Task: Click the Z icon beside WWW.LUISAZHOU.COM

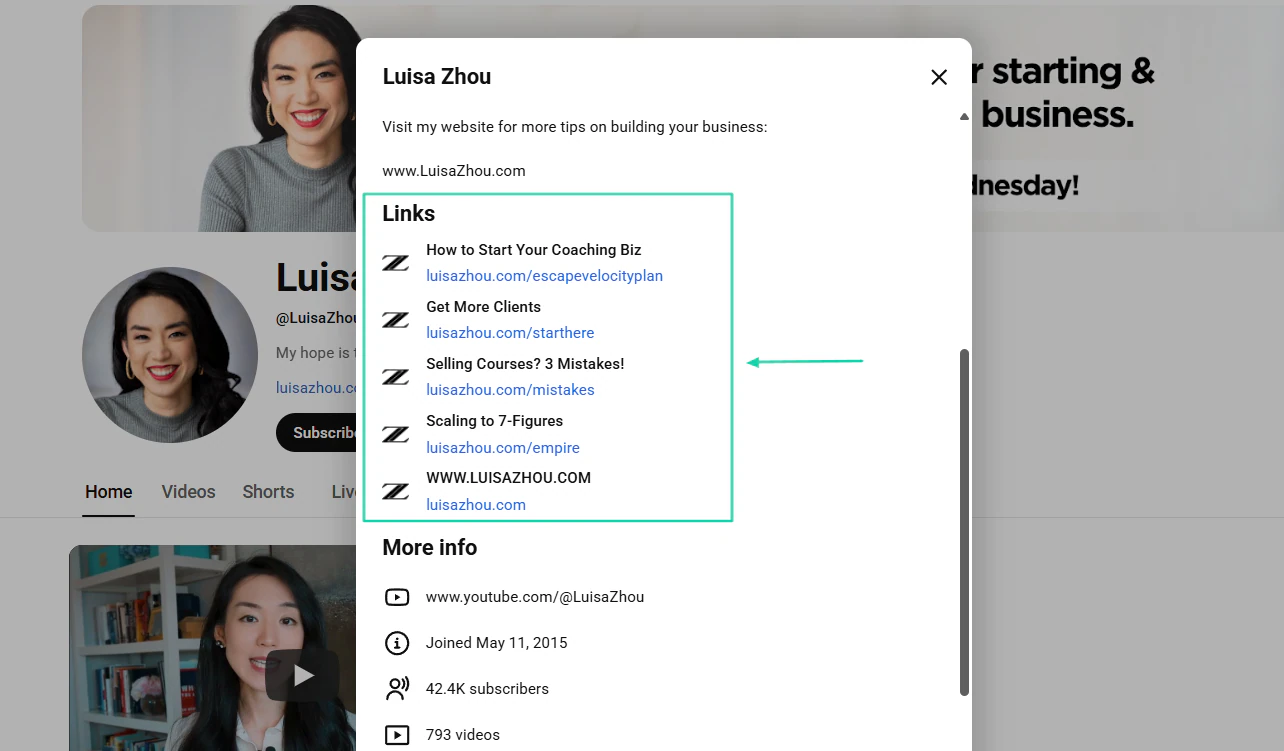Action: [x=396, y=491]
